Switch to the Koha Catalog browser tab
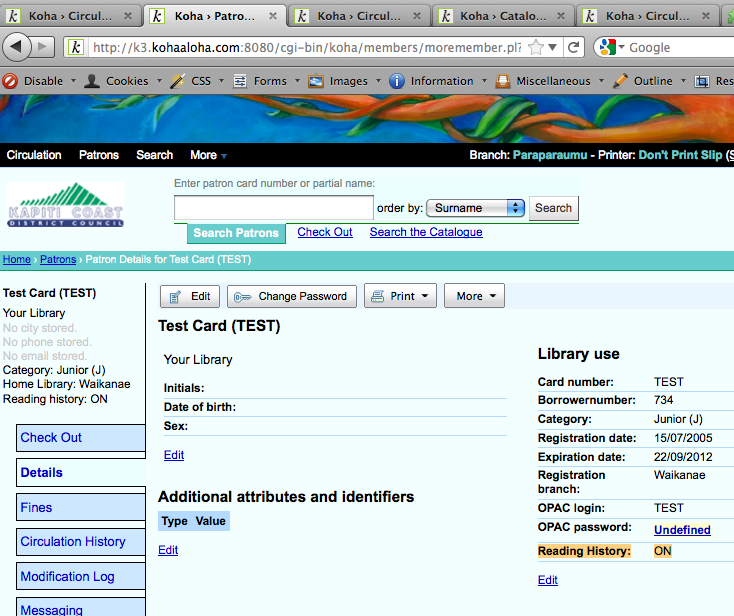 [505, 16]
